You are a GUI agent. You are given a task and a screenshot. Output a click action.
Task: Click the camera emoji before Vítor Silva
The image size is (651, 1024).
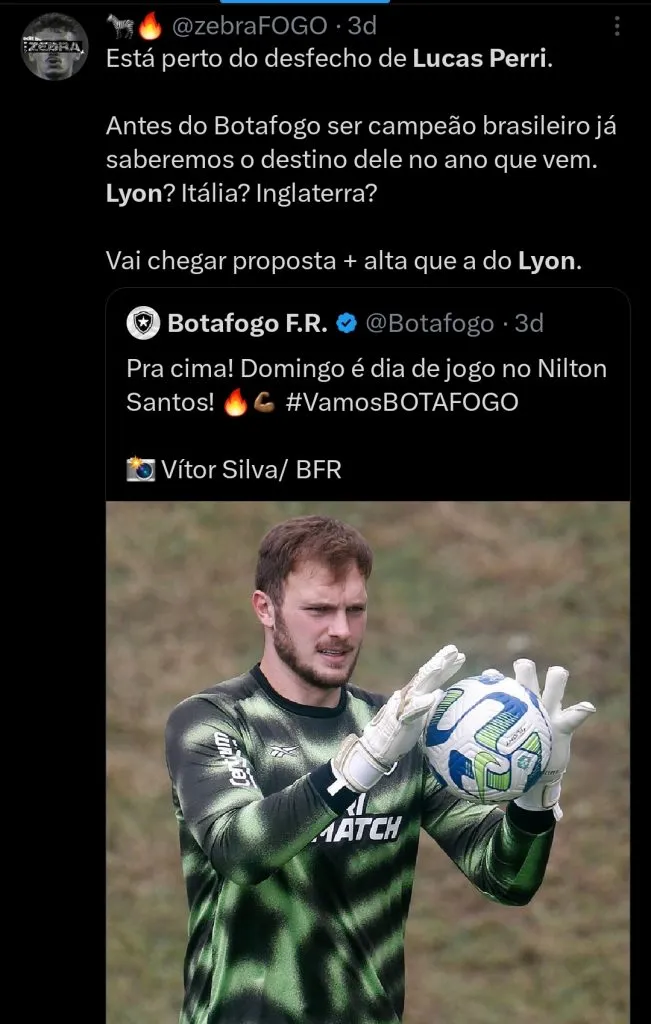tap(140, 468)
